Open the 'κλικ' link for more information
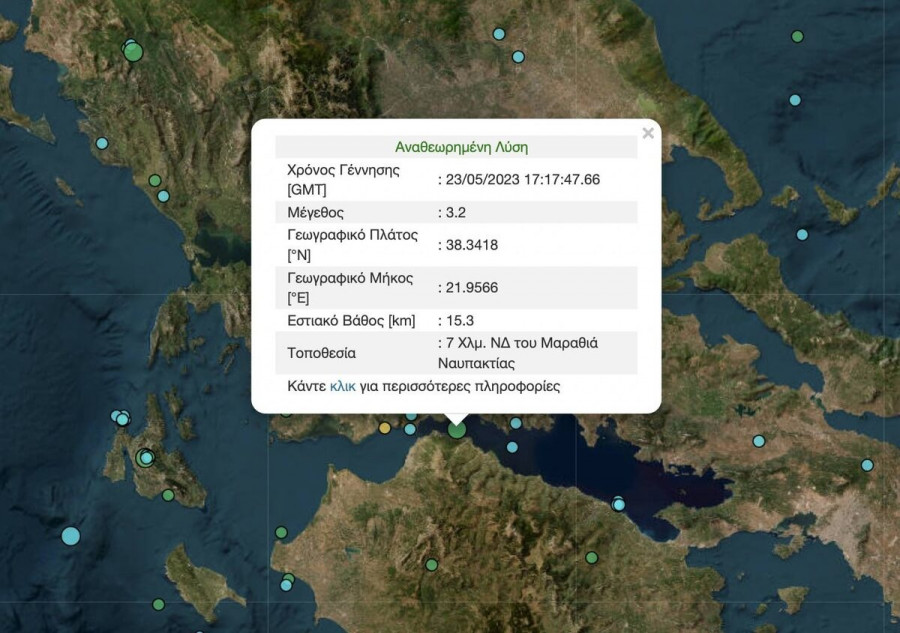The width and height of the screenshot is (900, 633). [343, 386]
